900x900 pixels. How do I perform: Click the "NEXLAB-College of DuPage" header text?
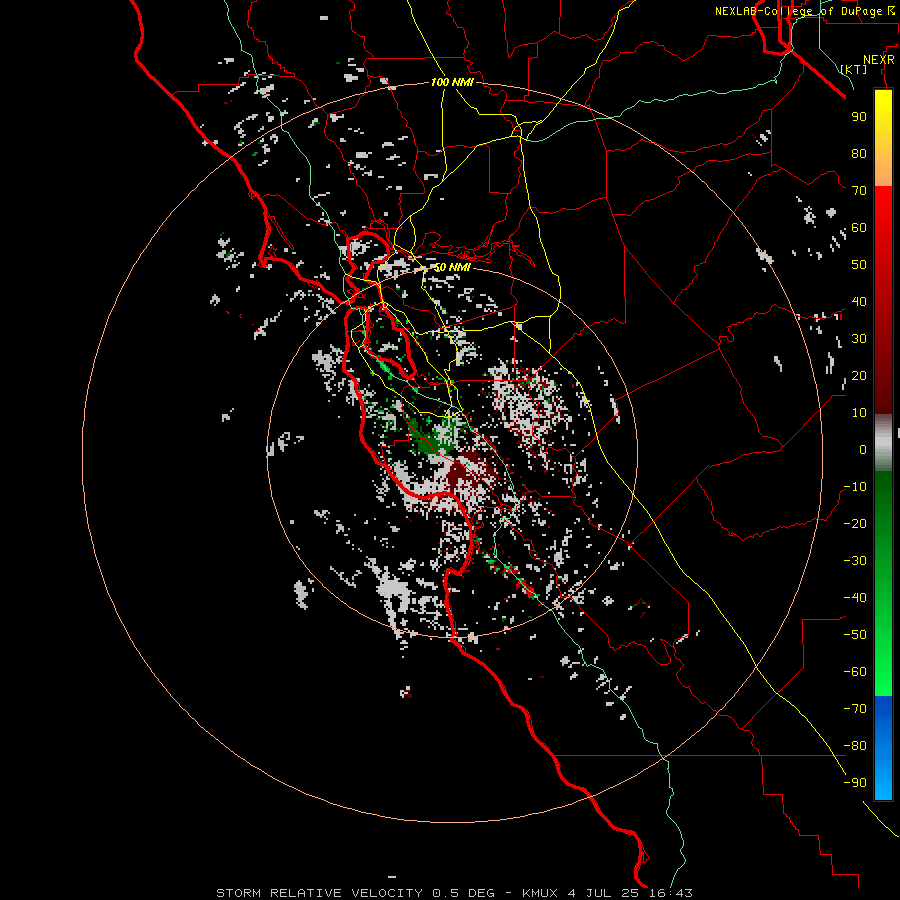click(x=801, y=11)
